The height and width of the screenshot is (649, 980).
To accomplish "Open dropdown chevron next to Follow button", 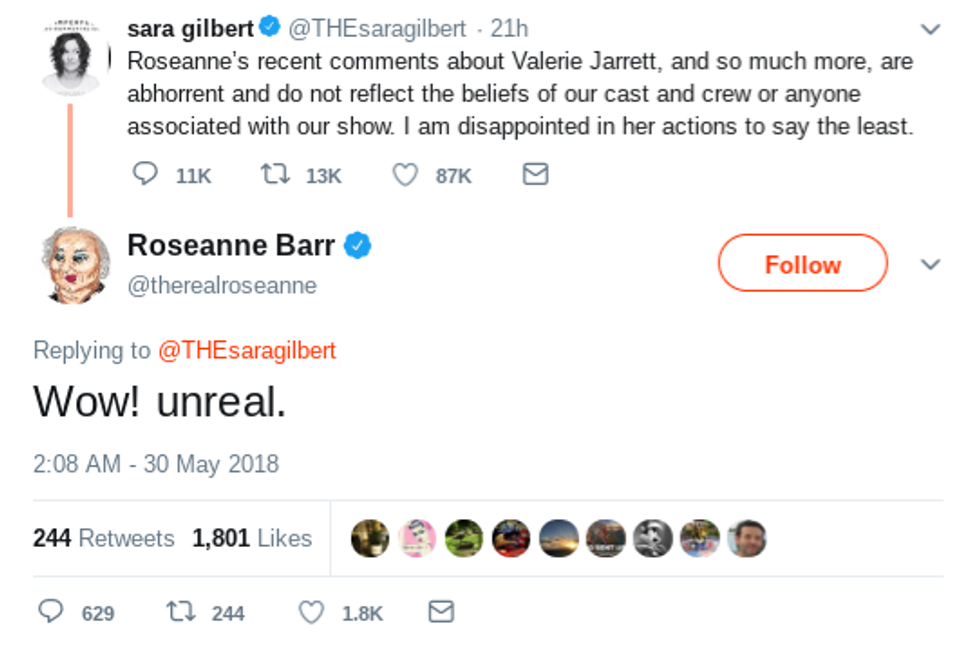I will (x=931, y=264).
